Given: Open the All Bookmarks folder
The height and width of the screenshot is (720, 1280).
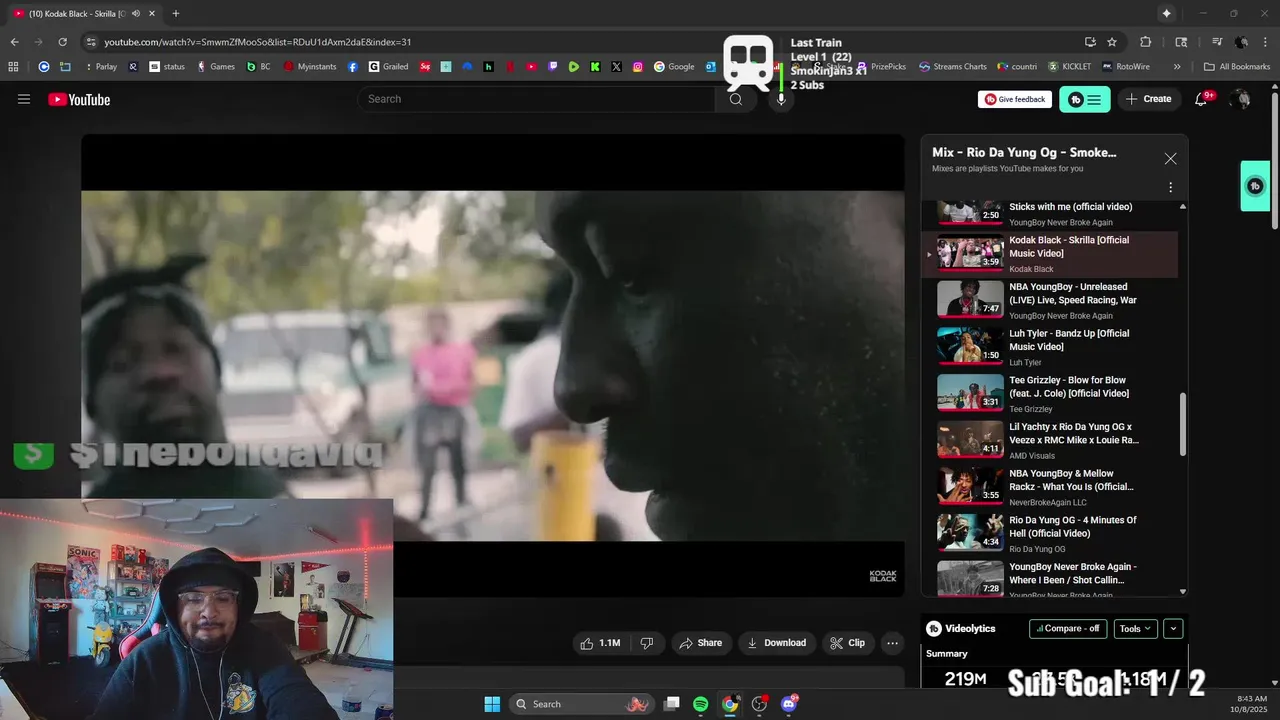Looking at the screenshot, I should point(1237,67).
